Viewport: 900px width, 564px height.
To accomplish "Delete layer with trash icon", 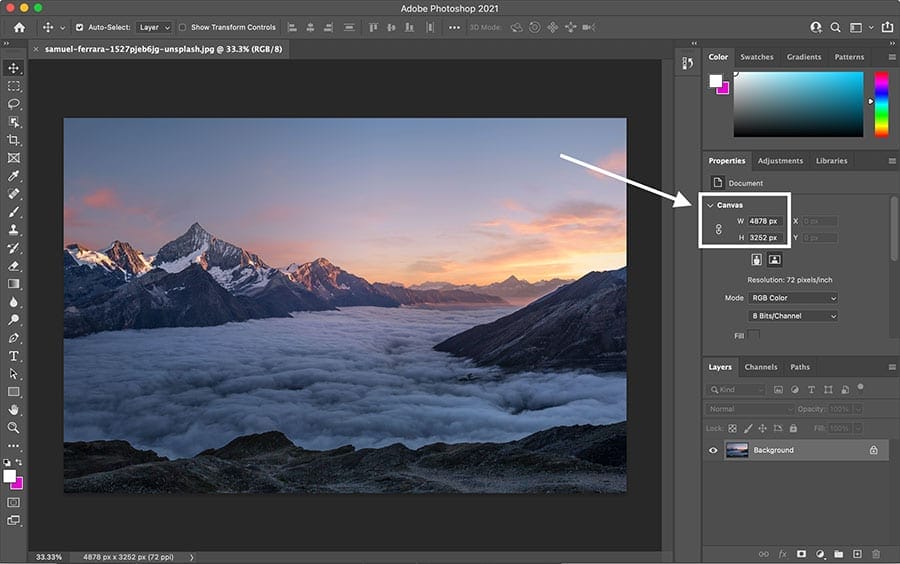I will coord(876,553).
